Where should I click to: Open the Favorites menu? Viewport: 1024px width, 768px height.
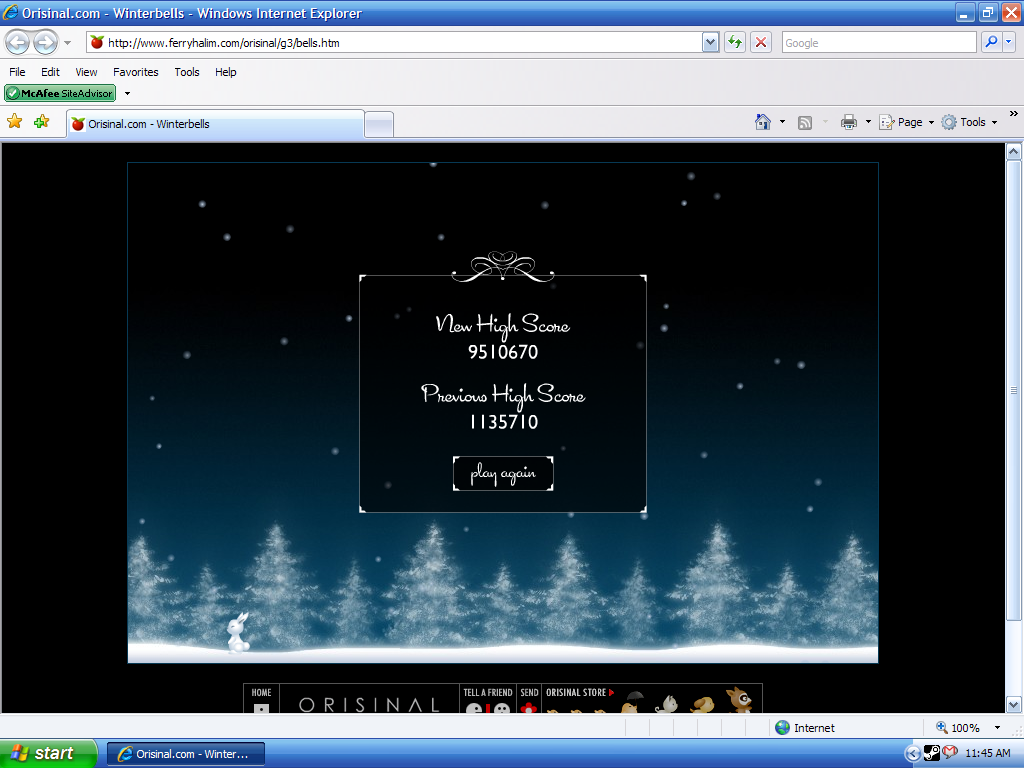(135, 72)
